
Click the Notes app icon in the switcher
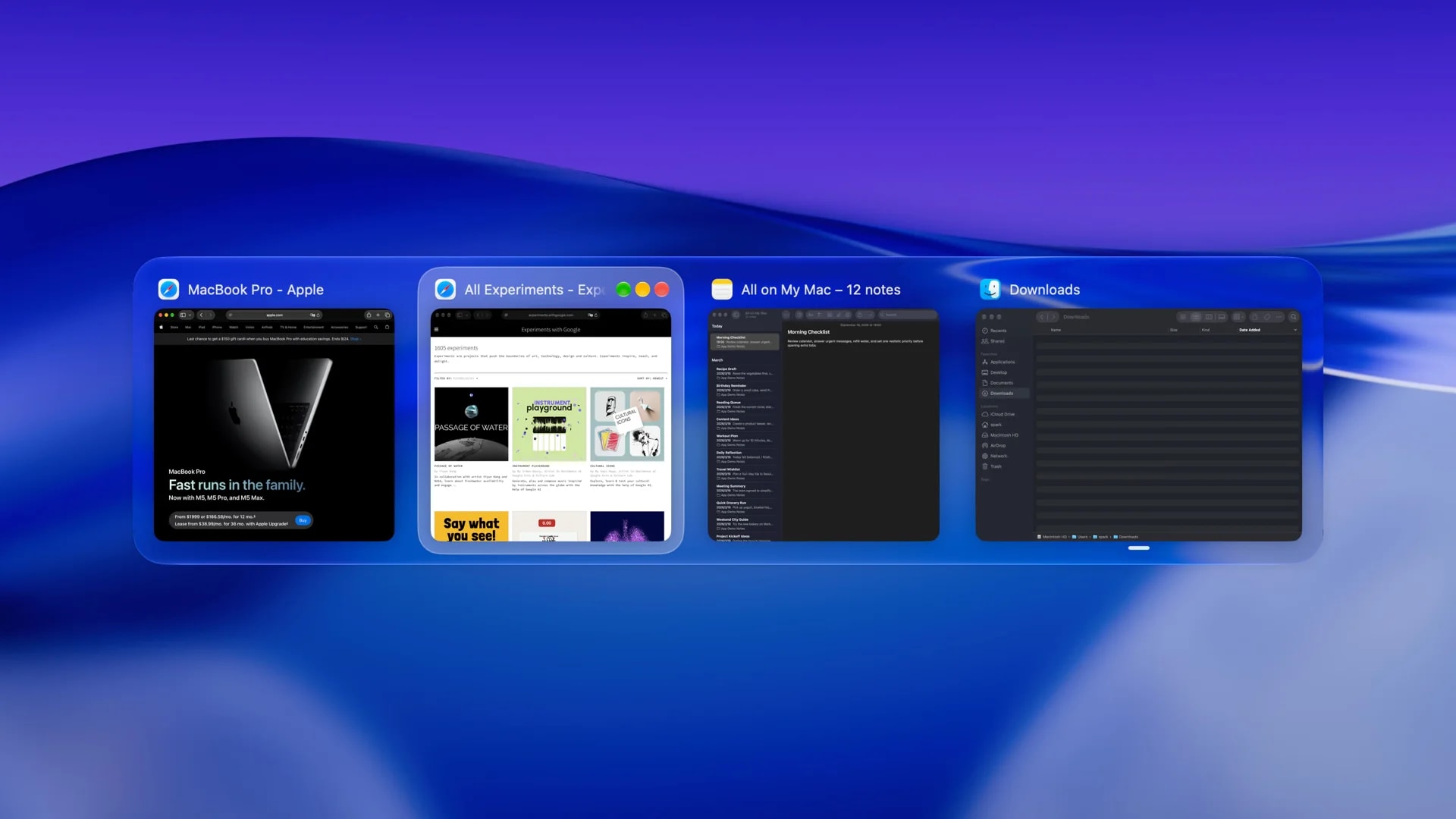click(722, 289)
